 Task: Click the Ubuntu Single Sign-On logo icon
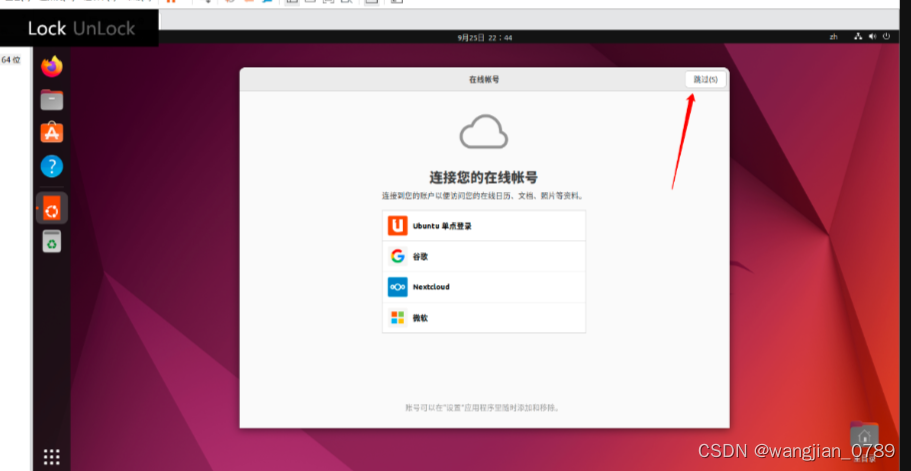[397, 225]
